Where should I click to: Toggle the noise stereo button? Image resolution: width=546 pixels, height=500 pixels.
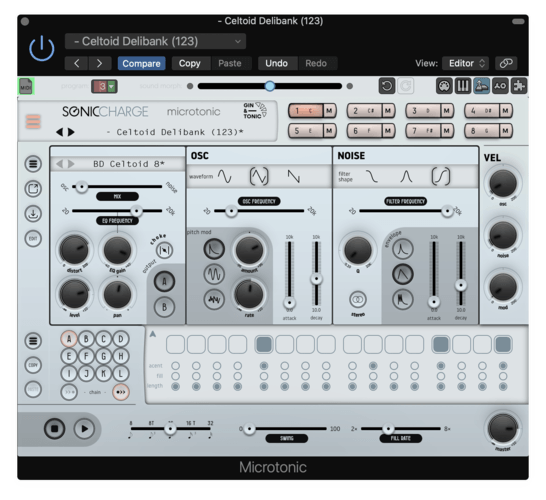(358, 299)
